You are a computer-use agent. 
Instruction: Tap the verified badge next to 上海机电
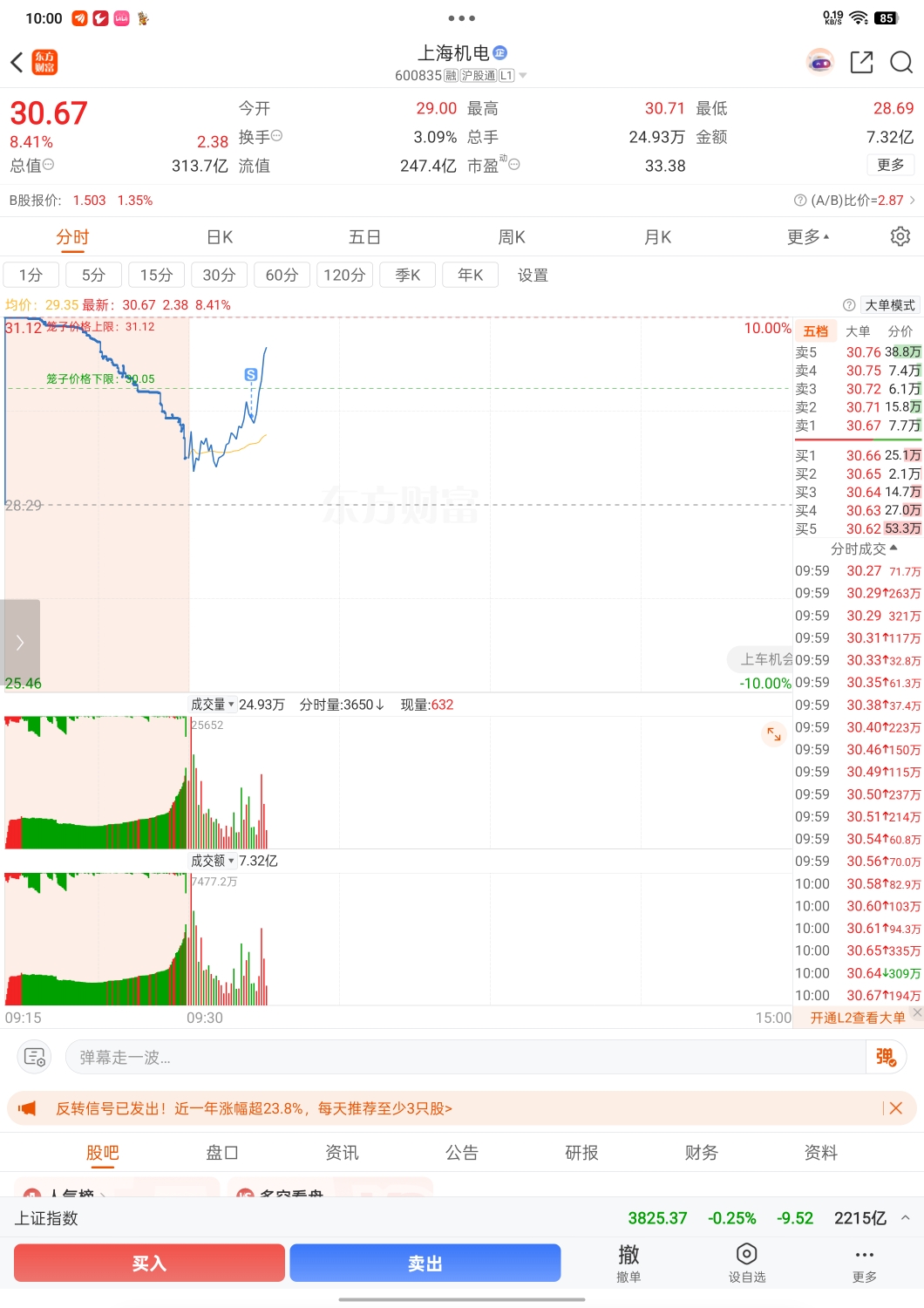500,53
